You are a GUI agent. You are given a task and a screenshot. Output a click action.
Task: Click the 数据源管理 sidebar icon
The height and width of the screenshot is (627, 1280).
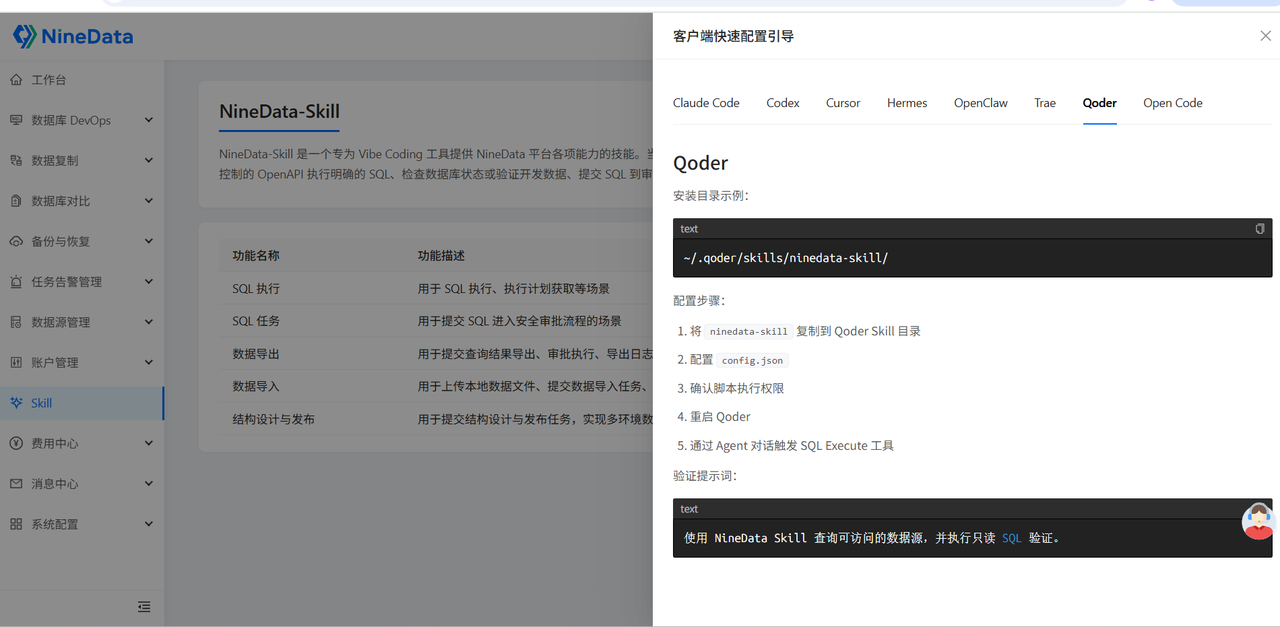[16, 322]
